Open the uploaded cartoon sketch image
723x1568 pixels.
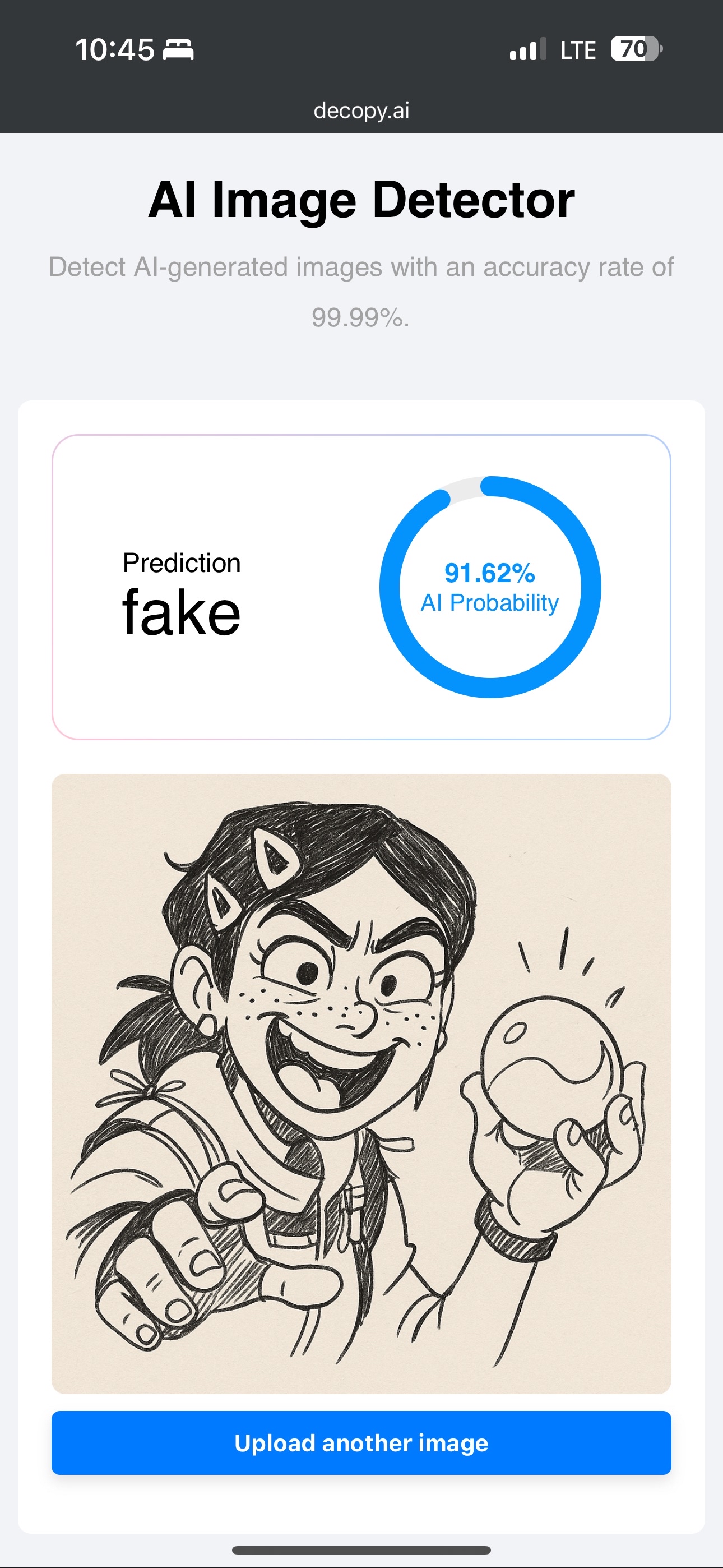[361, 1083]
